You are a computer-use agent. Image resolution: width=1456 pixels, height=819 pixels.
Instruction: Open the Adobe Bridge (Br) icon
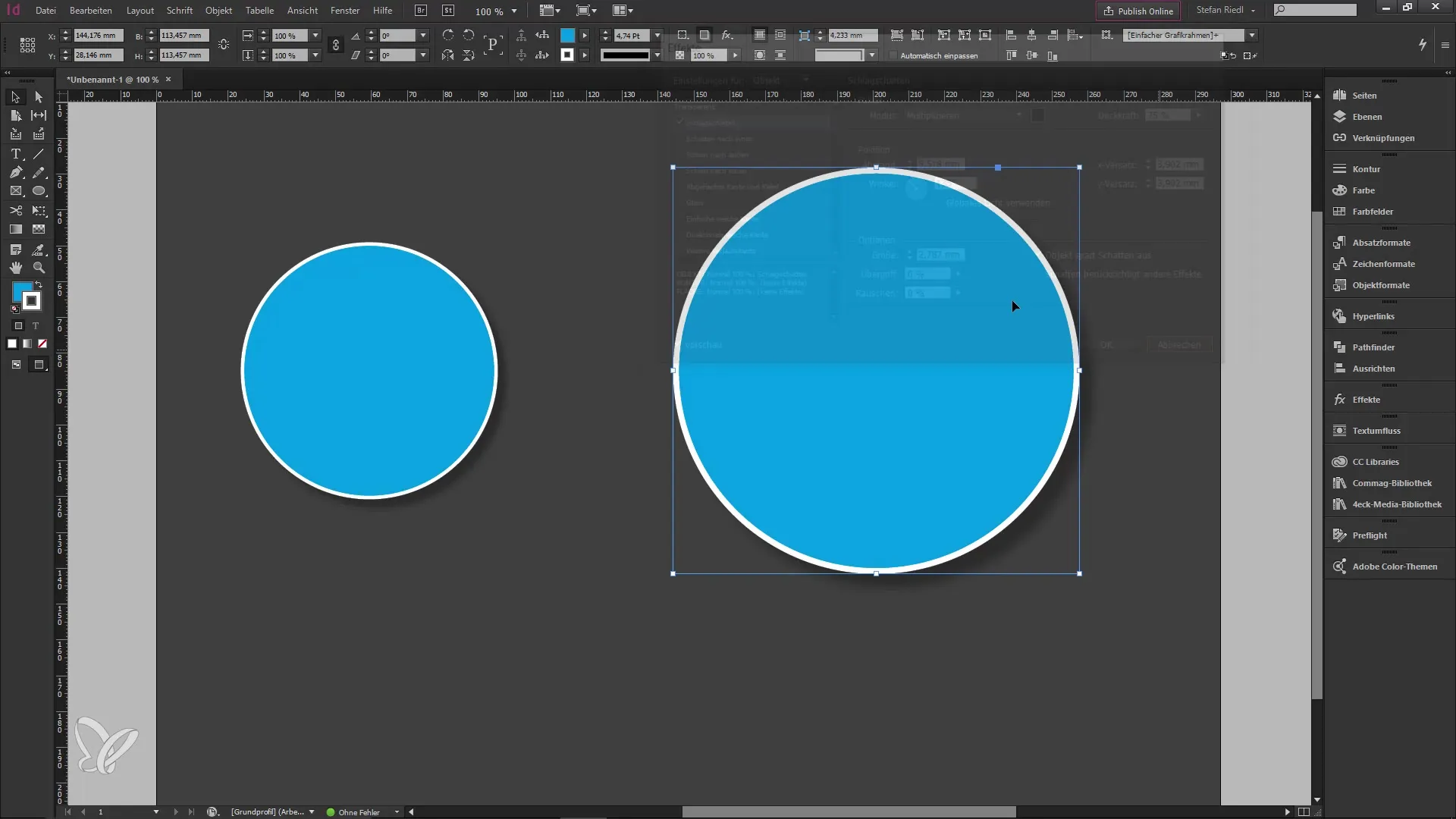[x=421, y=11]
